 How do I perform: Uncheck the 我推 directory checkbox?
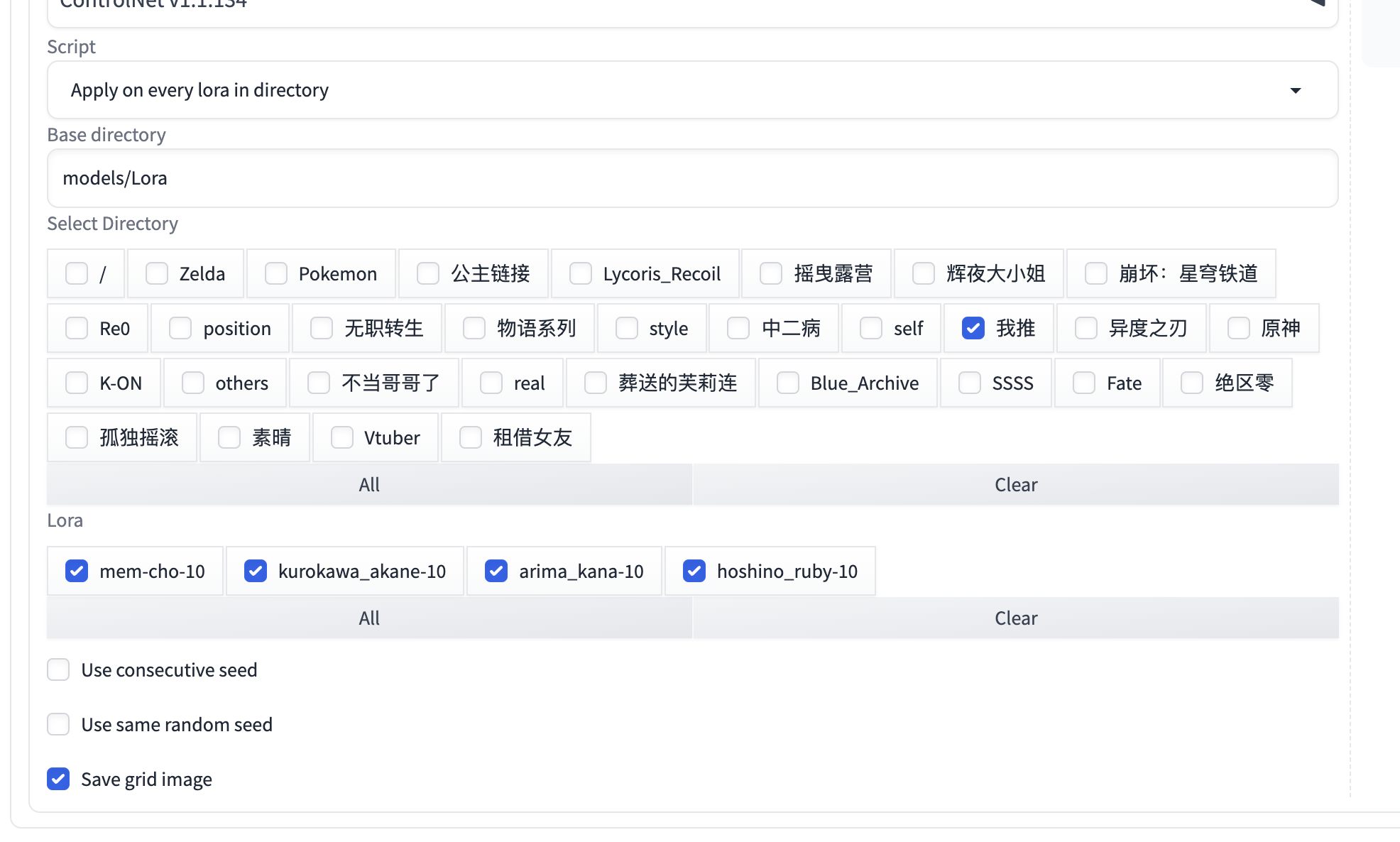973,328
